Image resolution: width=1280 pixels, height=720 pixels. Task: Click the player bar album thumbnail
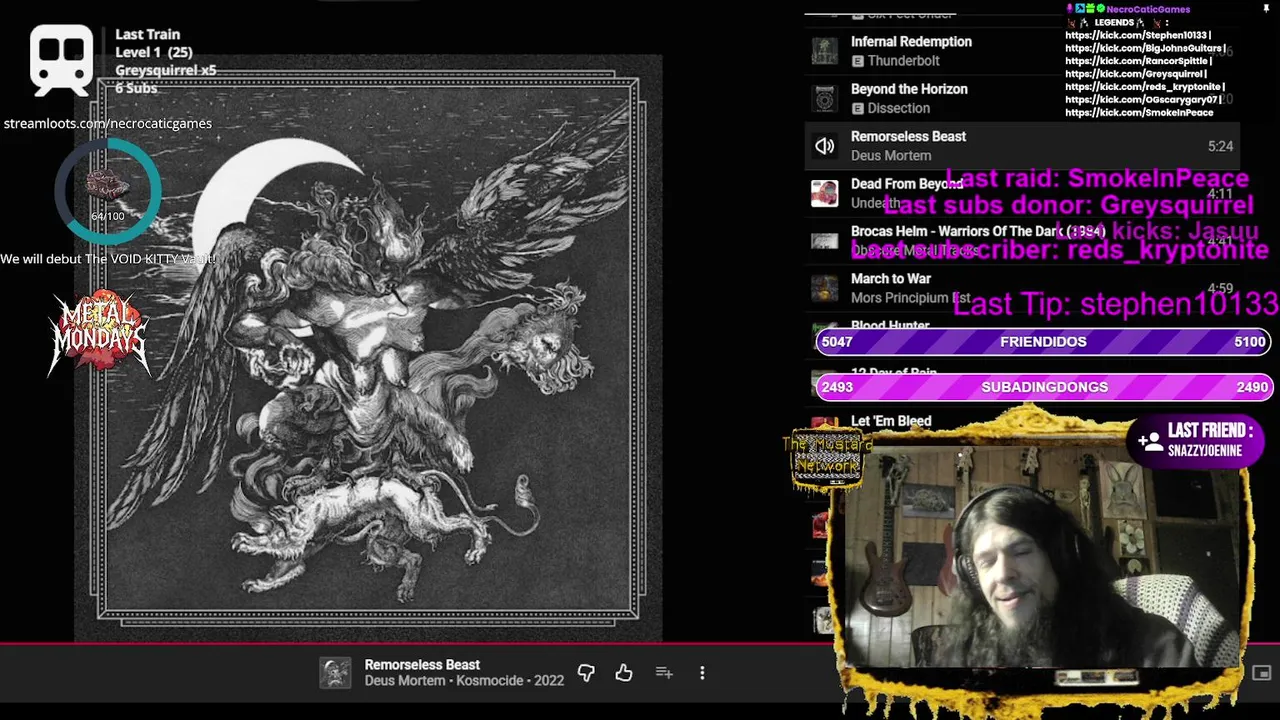tap(335, 673)
